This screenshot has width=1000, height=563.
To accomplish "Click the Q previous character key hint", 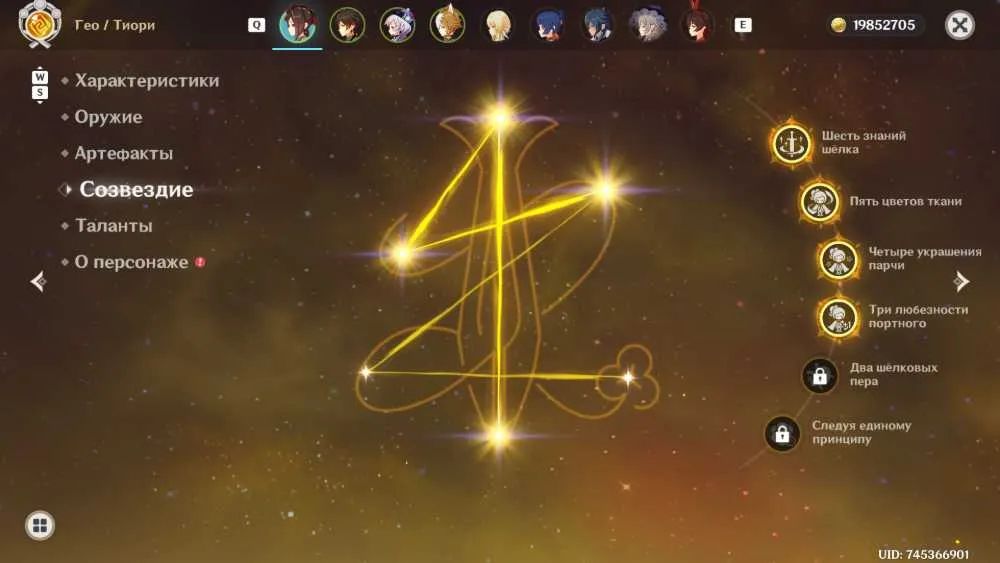I will [x=256, y=25].
